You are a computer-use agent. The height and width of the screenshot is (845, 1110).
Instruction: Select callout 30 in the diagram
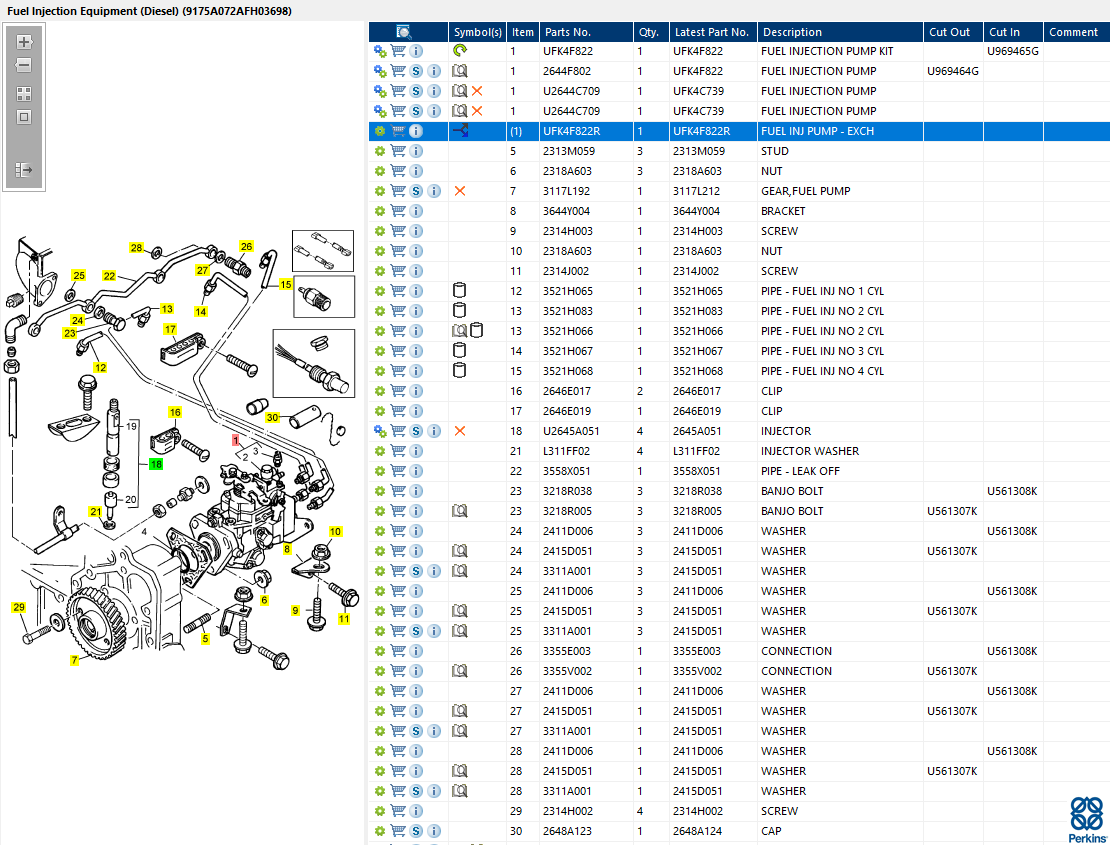[273, 418]
